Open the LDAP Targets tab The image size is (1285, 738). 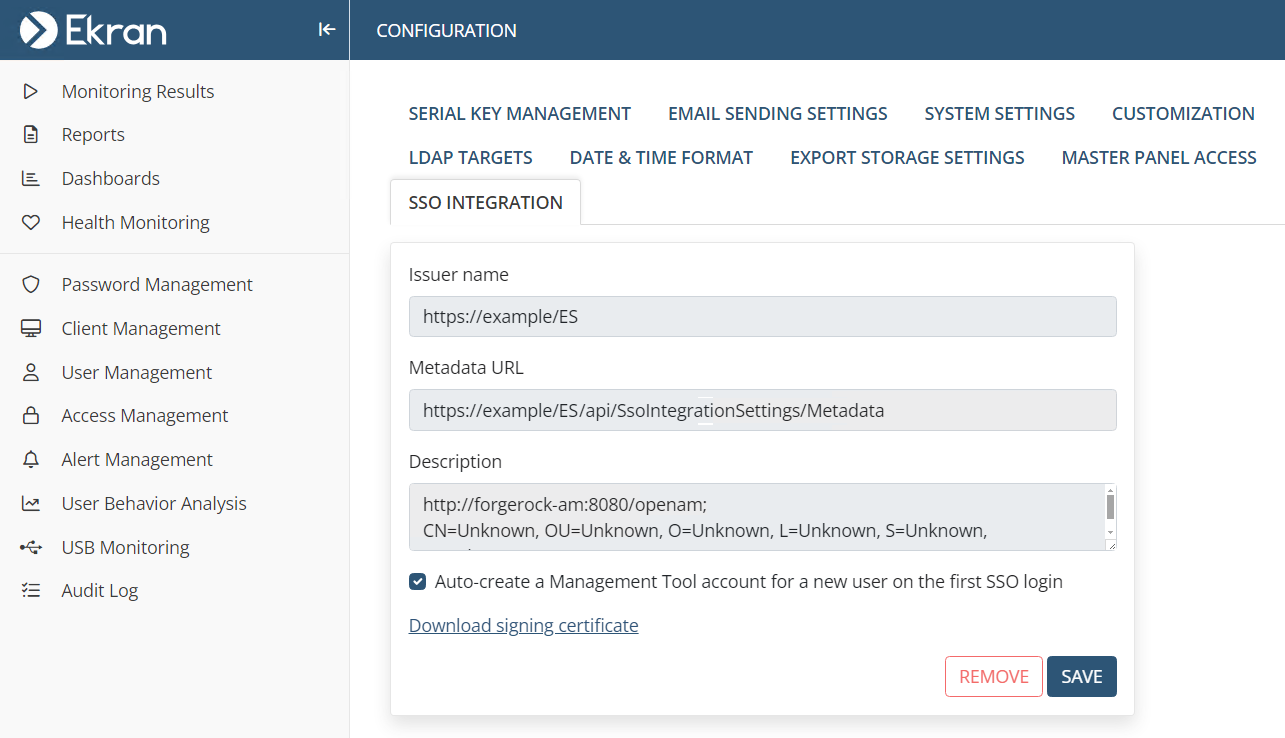click(x=470, y=158)
